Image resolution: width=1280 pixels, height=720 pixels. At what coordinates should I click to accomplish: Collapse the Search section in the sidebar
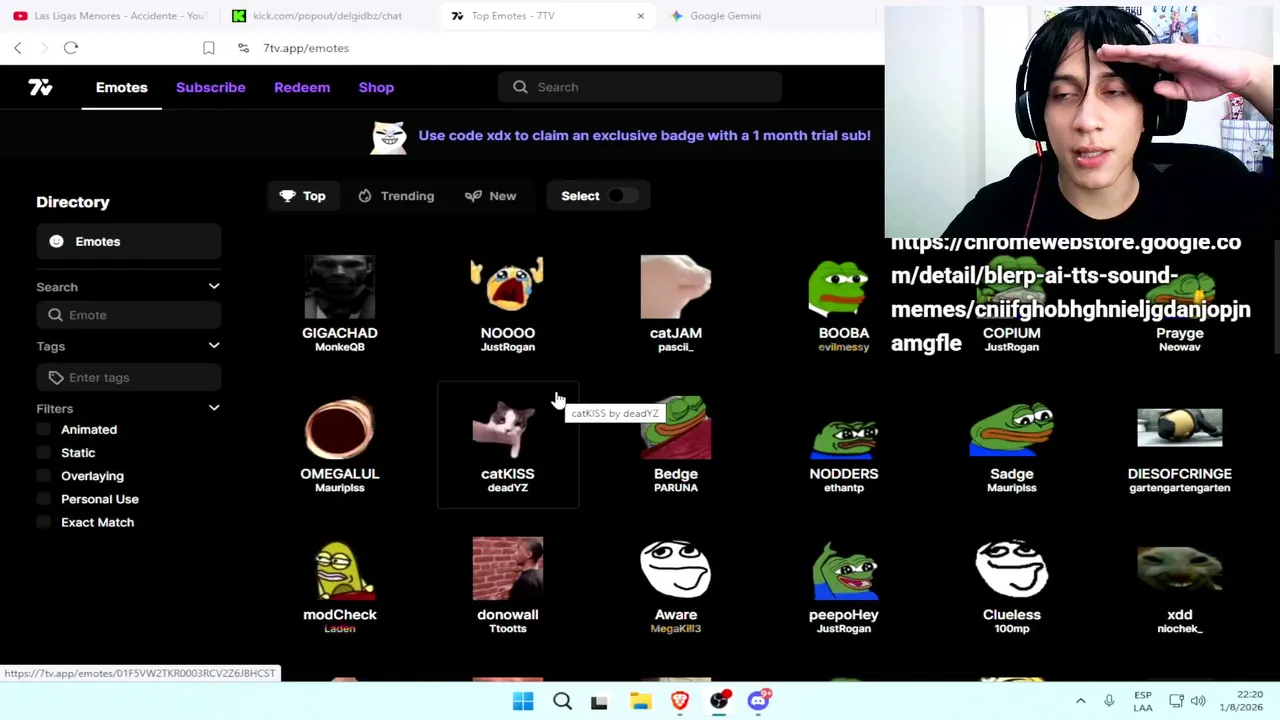point(213,287)
